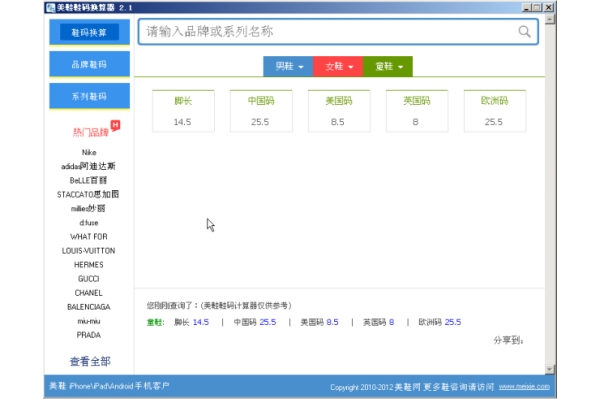Click the 查看全部 link
Viewport: 600px width, 400px height.
tap(90, 361)
